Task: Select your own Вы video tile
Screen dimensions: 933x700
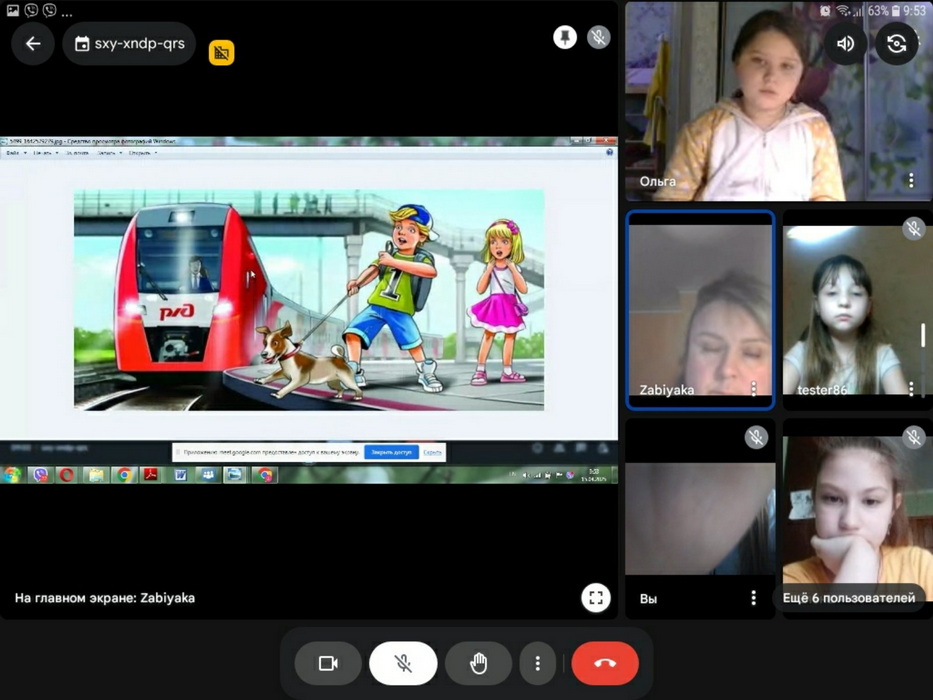Action: [700, 518]
